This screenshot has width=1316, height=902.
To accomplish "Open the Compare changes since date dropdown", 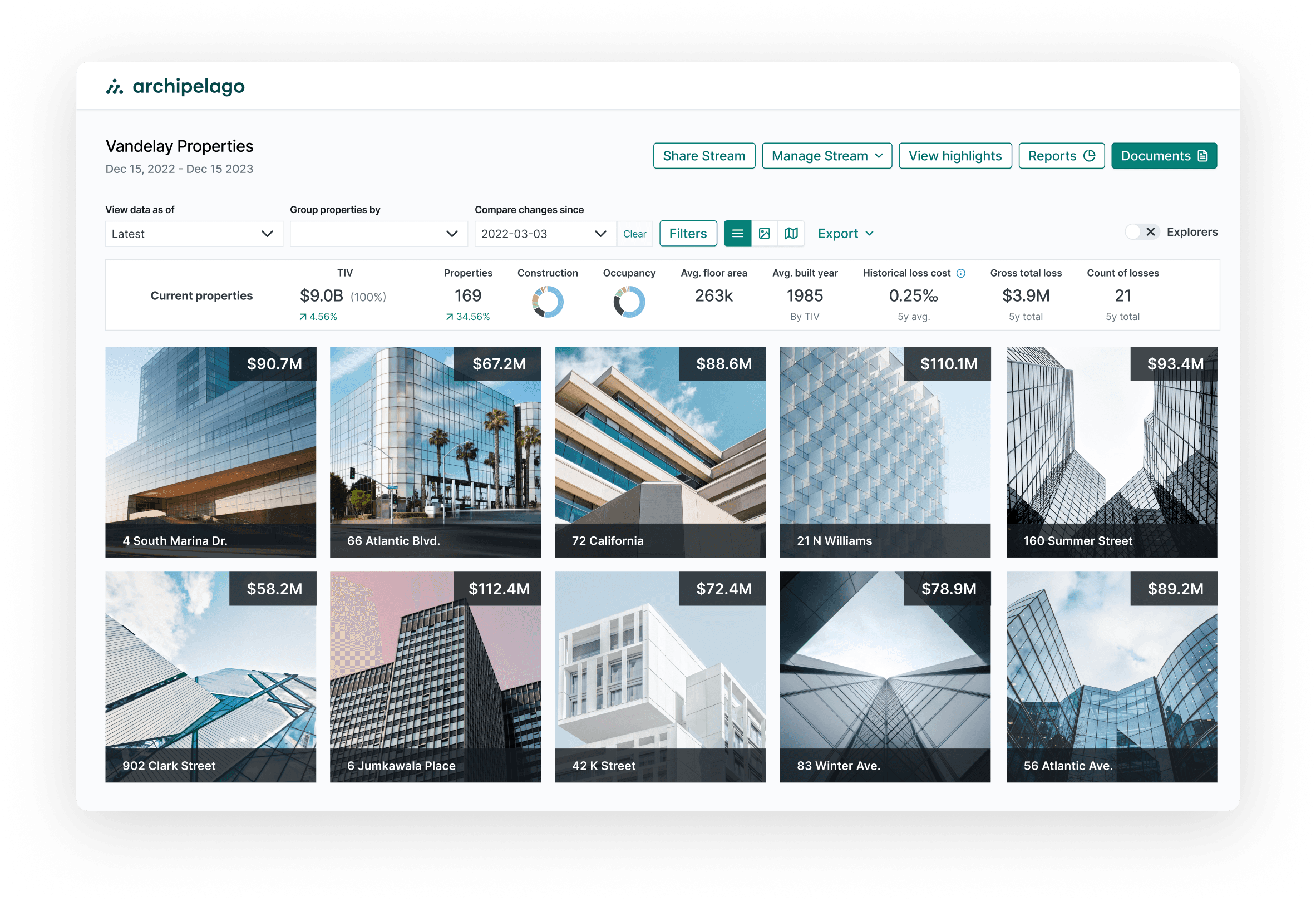I will click(x=545, y=234).
